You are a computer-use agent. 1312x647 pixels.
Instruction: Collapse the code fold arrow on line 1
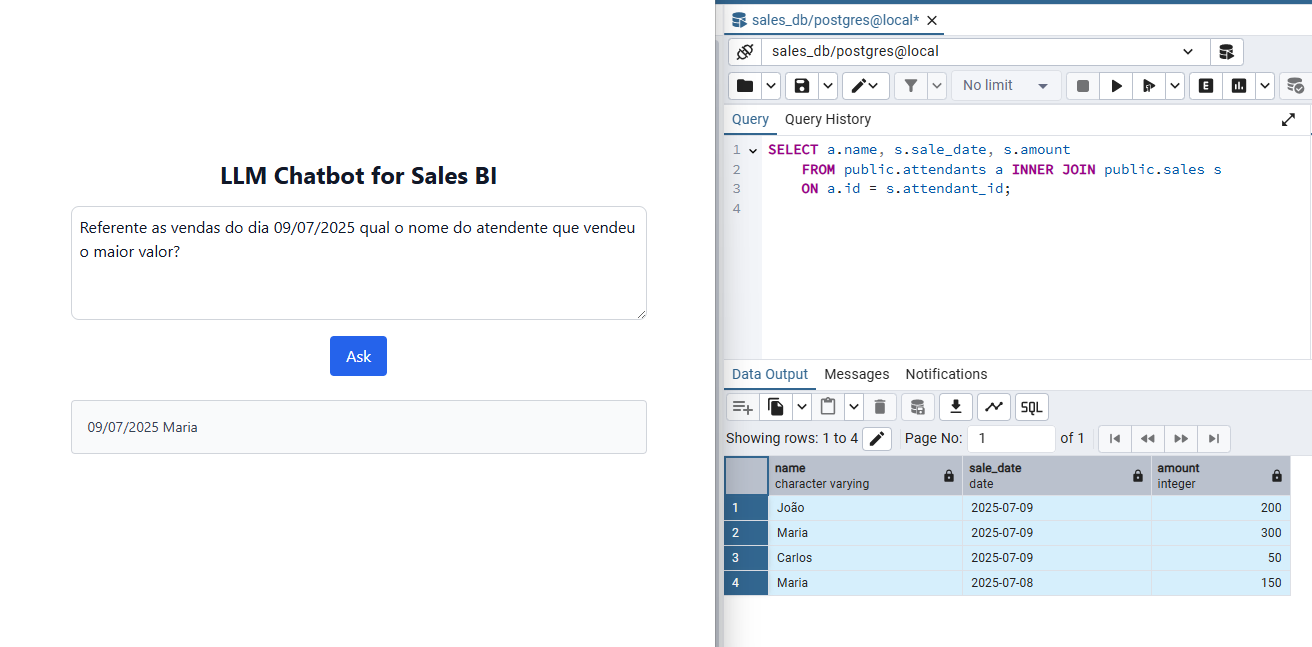[x=753, y=150]
